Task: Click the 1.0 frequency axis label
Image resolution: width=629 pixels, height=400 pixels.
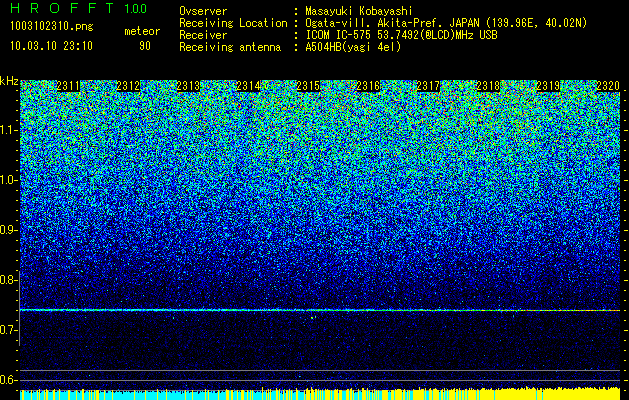Action: point(9,180)
